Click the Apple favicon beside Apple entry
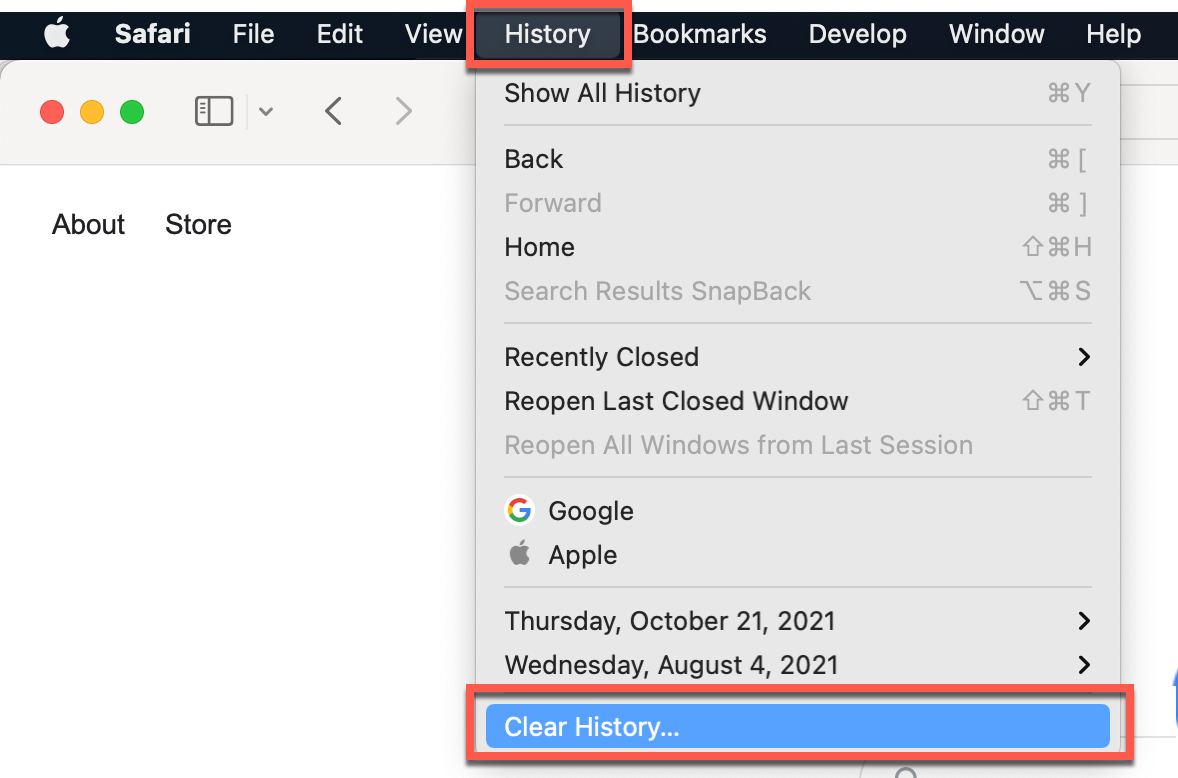This screenshot has height=778, width=1178. pos(520,554)
